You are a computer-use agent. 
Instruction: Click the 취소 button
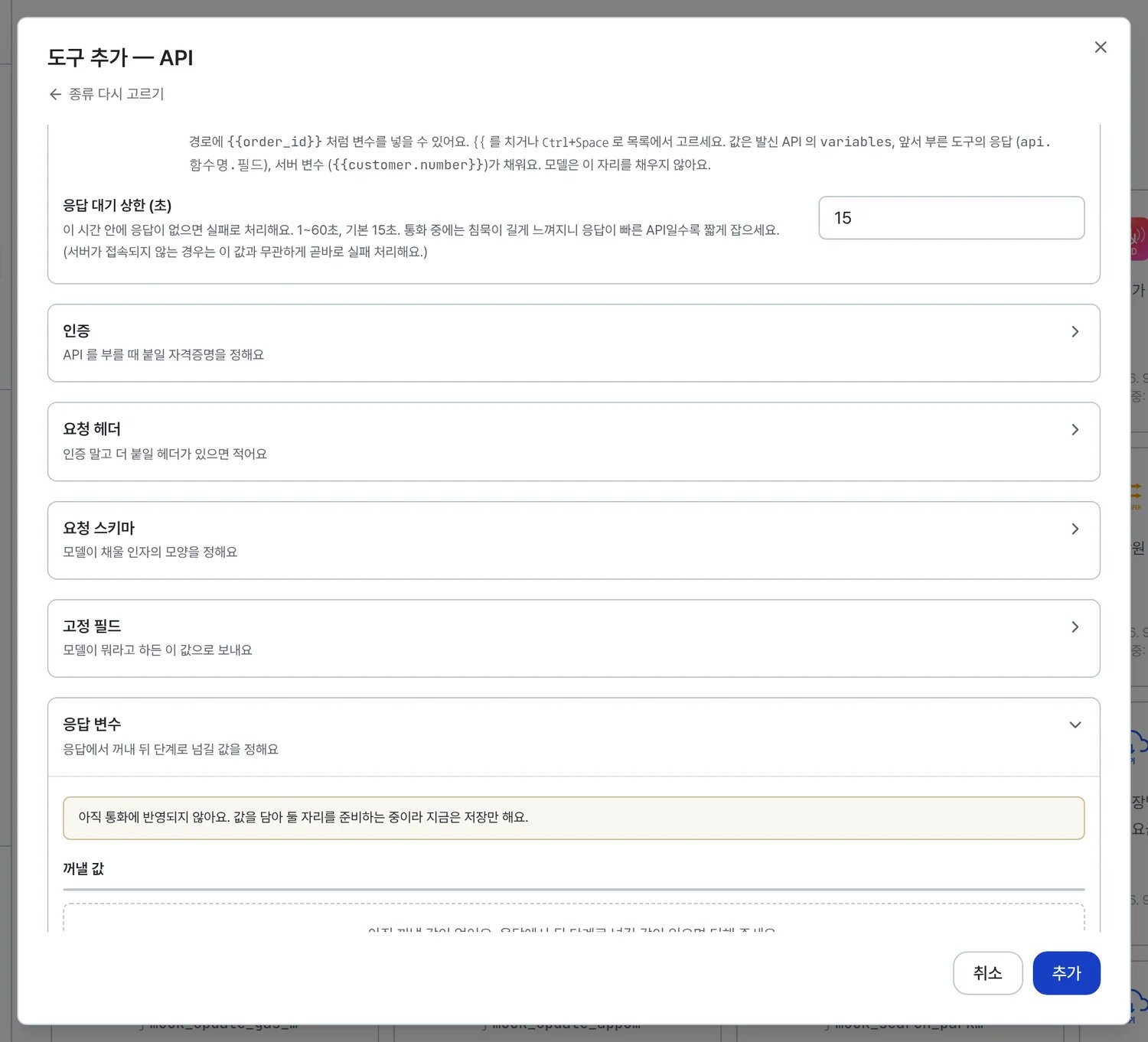click(987, 973)
